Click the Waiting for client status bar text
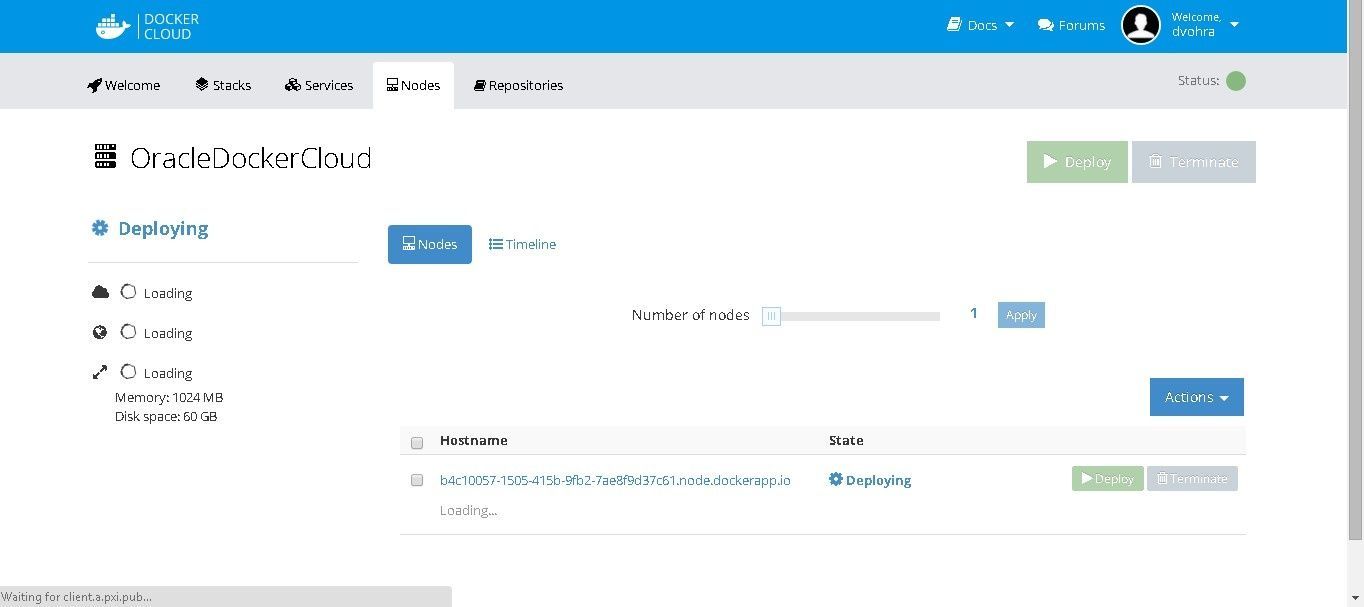The height and width of the screenshot is (607, 1364). [x=77, y=597]
